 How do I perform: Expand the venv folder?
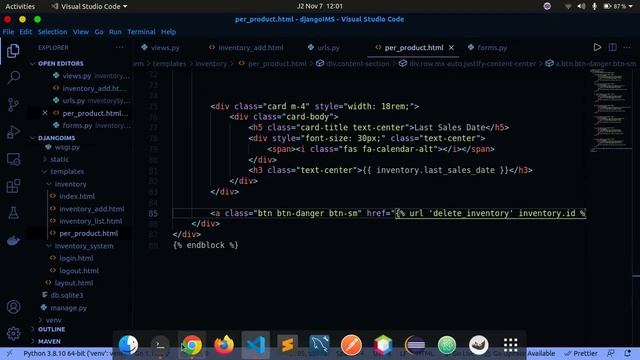coord(53,320)
